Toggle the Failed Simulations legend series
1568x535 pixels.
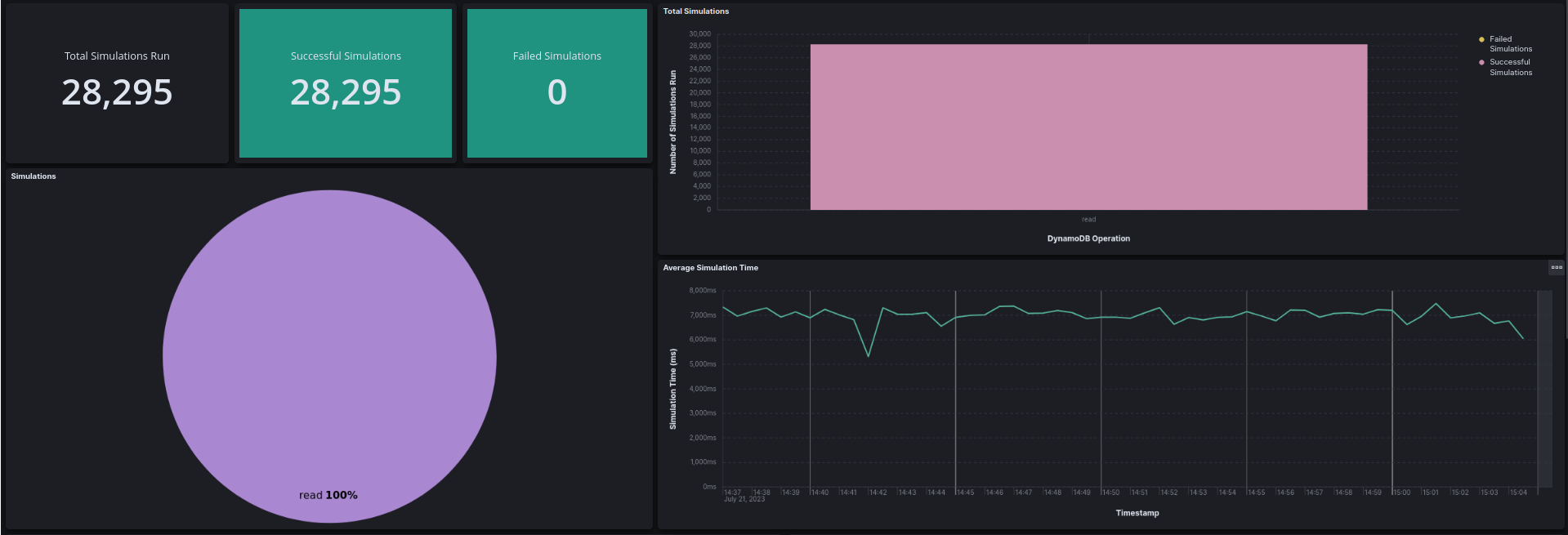[1510, 44]
